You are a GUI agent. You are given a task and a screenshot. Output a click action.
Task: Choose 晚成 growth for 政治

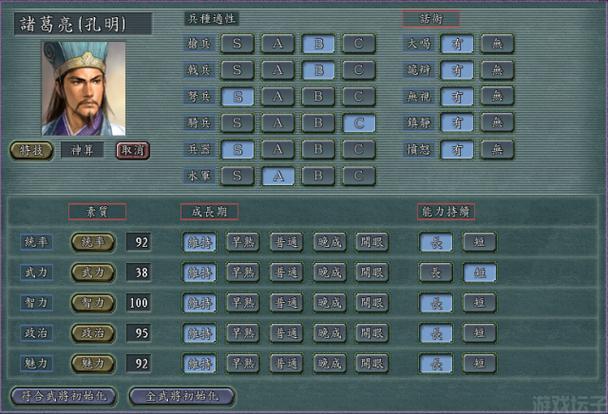[329, 333]
